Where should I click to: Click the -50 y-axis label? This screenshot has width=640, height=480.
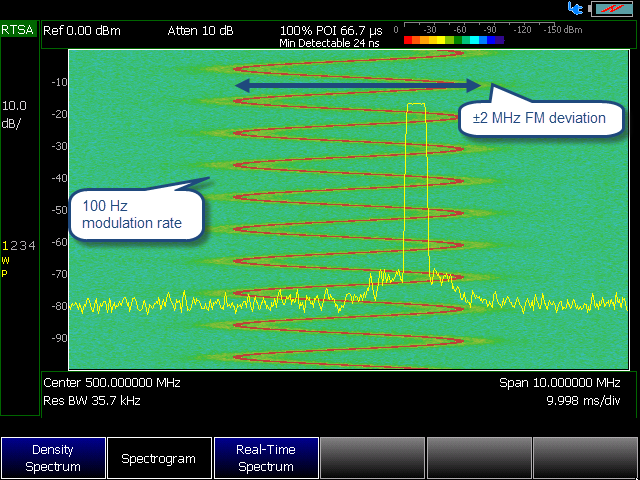point(59,210)
